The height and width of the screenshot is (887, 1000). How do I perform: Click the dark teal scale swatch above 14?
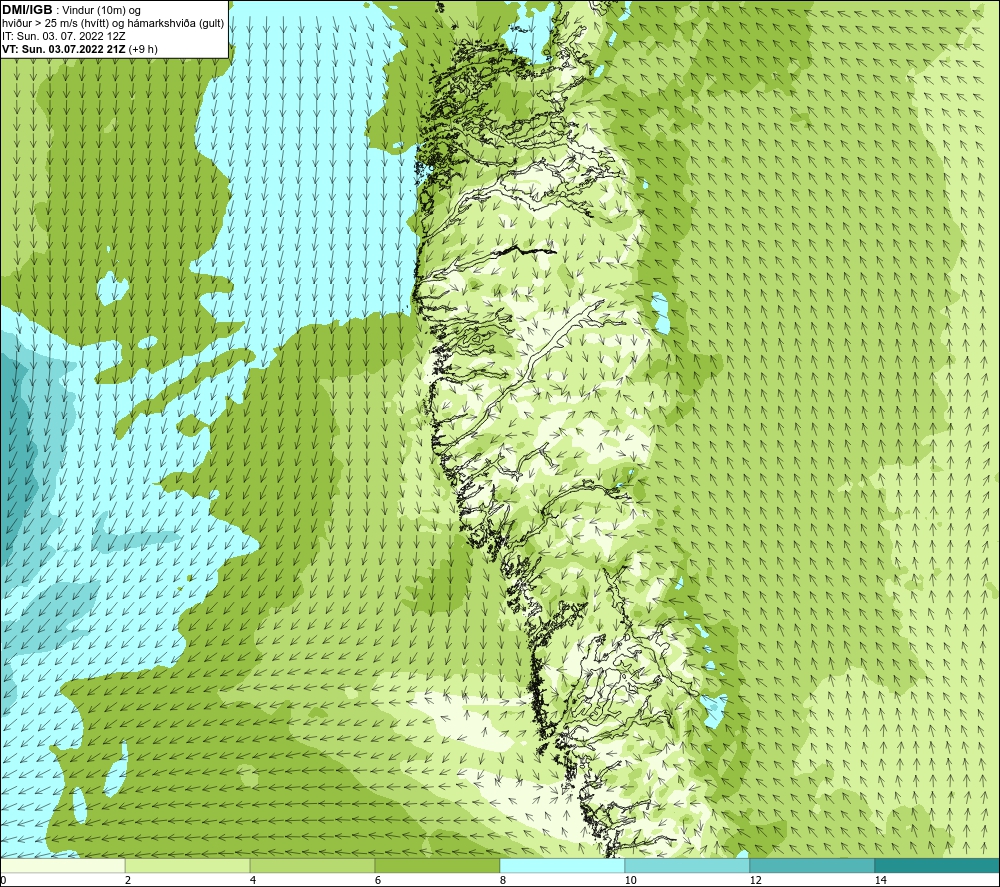point(938,865)
